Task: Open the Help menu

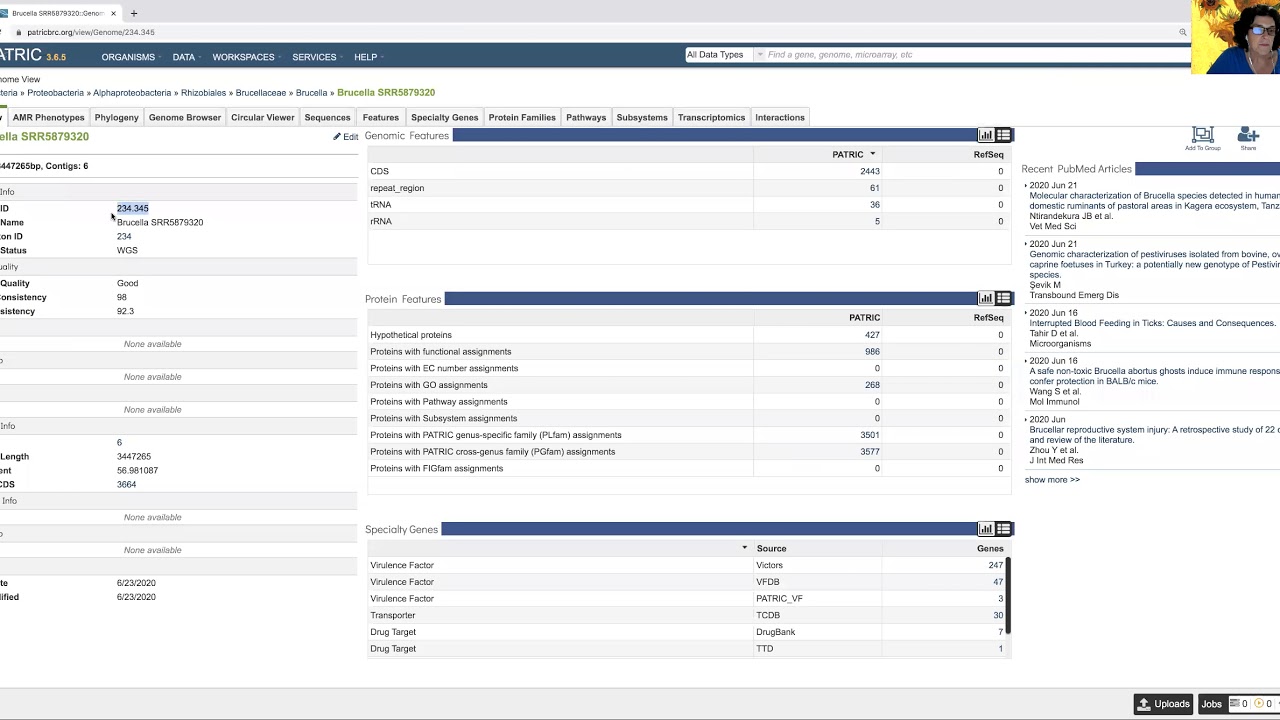Action: pyautogui.click(x=369, y=57)
